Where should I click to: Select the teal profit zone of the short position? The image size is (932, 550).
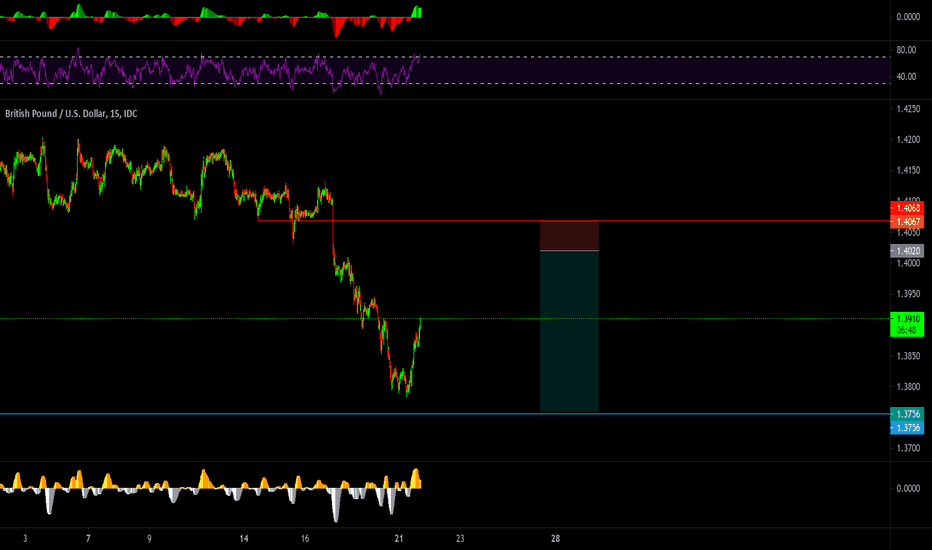point(569,332)
